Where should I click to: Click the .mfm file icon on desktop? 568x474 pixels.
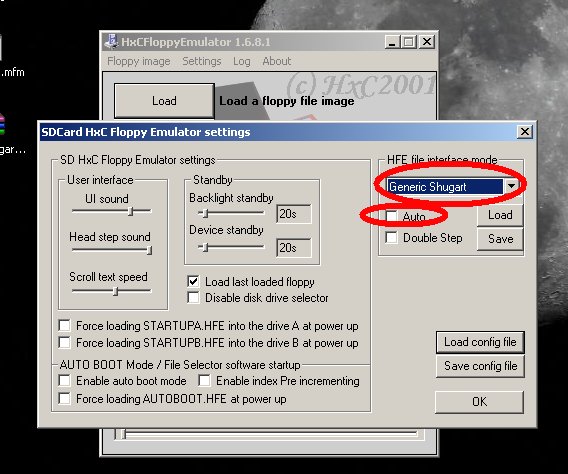click(1, 48)
